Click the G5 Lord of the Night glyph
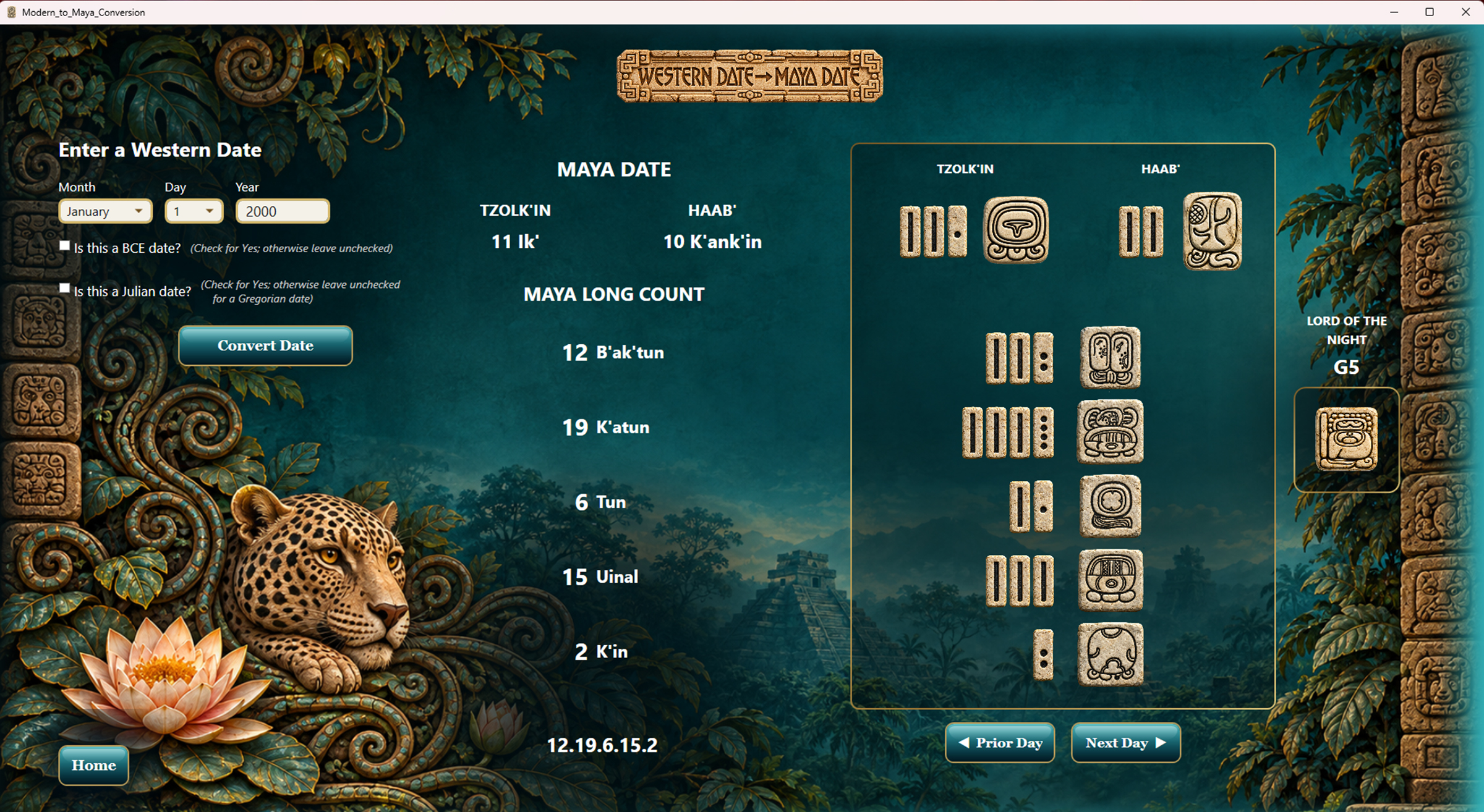Viewport: 1484px width, 812px height. (x=1347, y=439)
